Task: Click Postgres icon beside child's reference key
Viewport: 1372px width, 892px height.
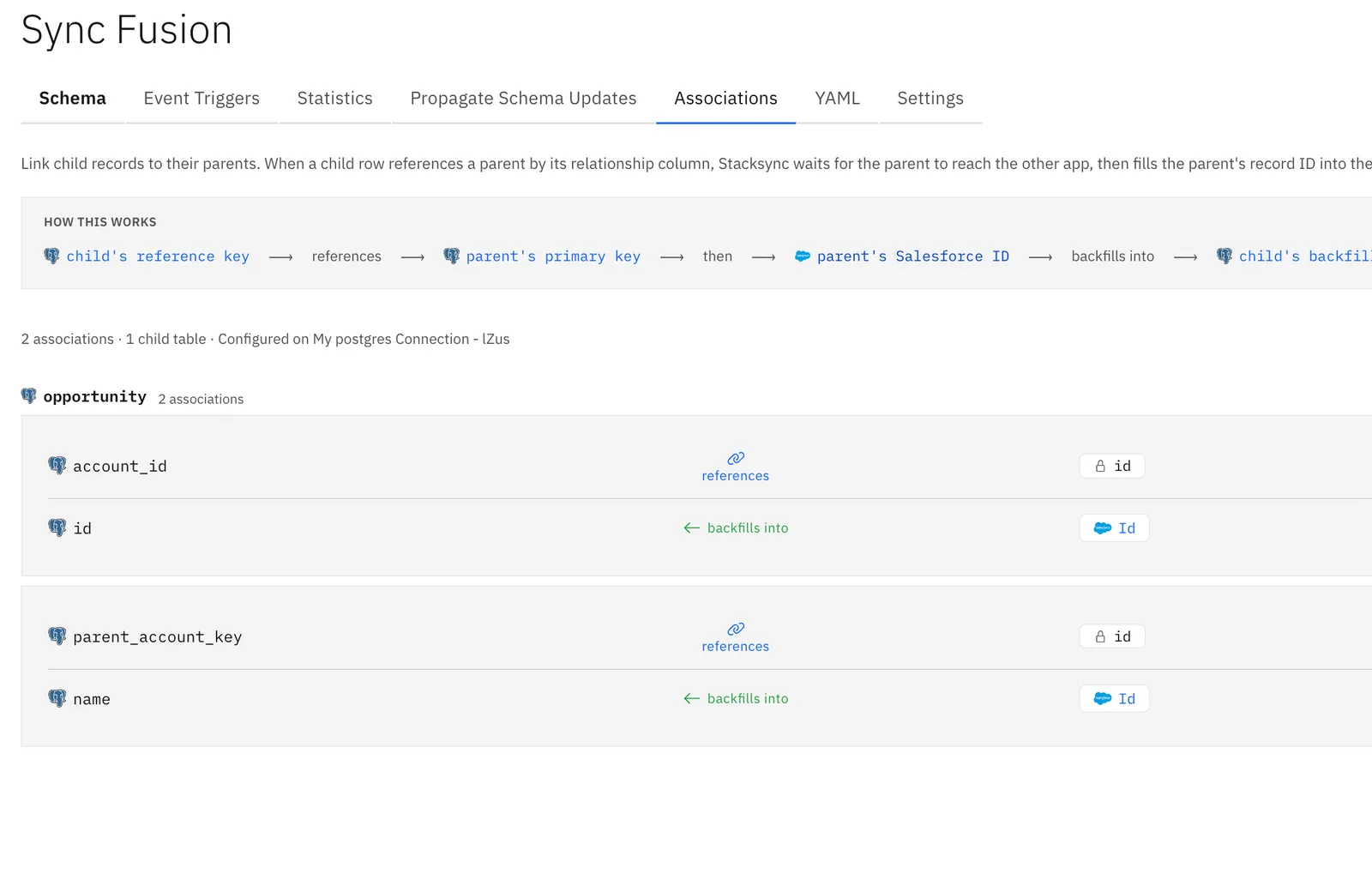Action: click(52, 256)
